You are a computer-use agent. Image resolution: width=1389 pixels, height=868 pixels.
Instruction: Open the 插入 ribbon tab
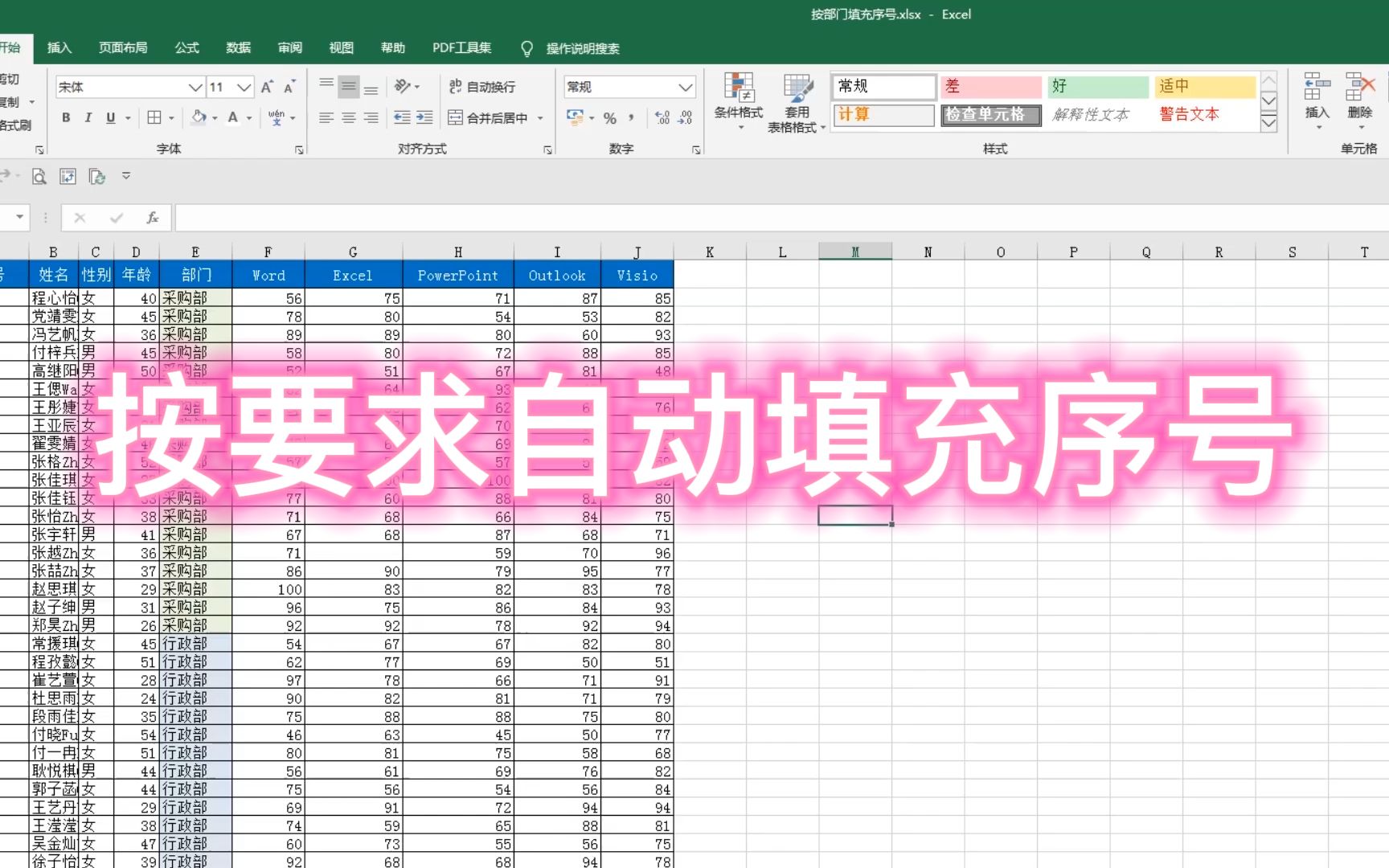[x=59, y=48]
